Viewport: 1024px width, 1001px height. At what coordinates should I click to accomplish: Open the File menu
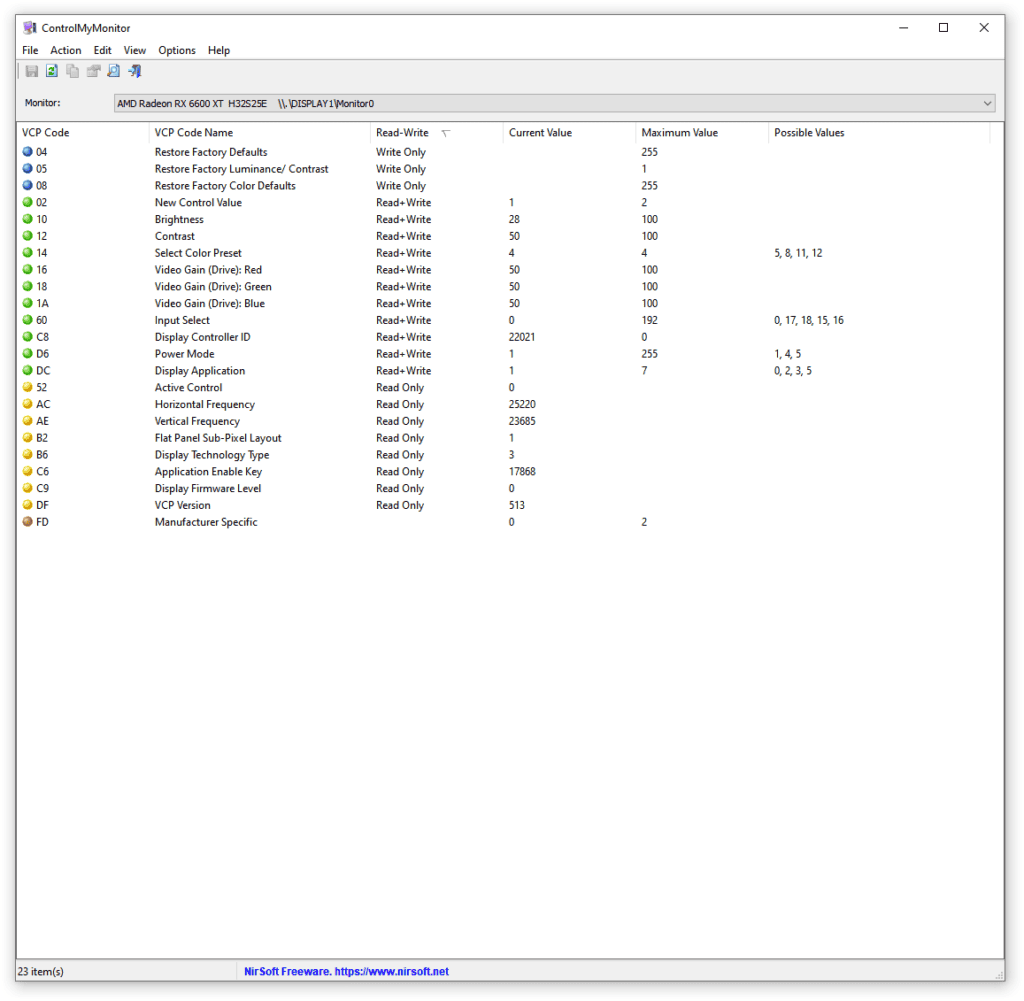[x=30, y=50]
